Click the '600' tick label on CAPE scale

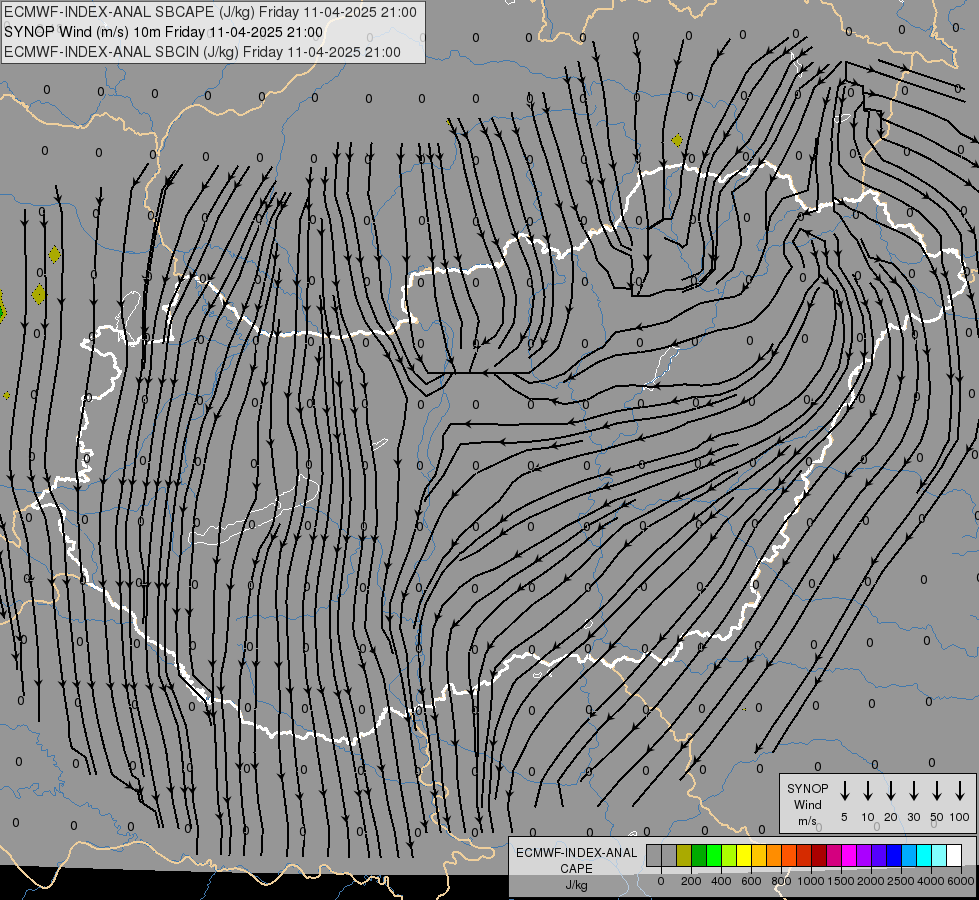pos(751,881)
